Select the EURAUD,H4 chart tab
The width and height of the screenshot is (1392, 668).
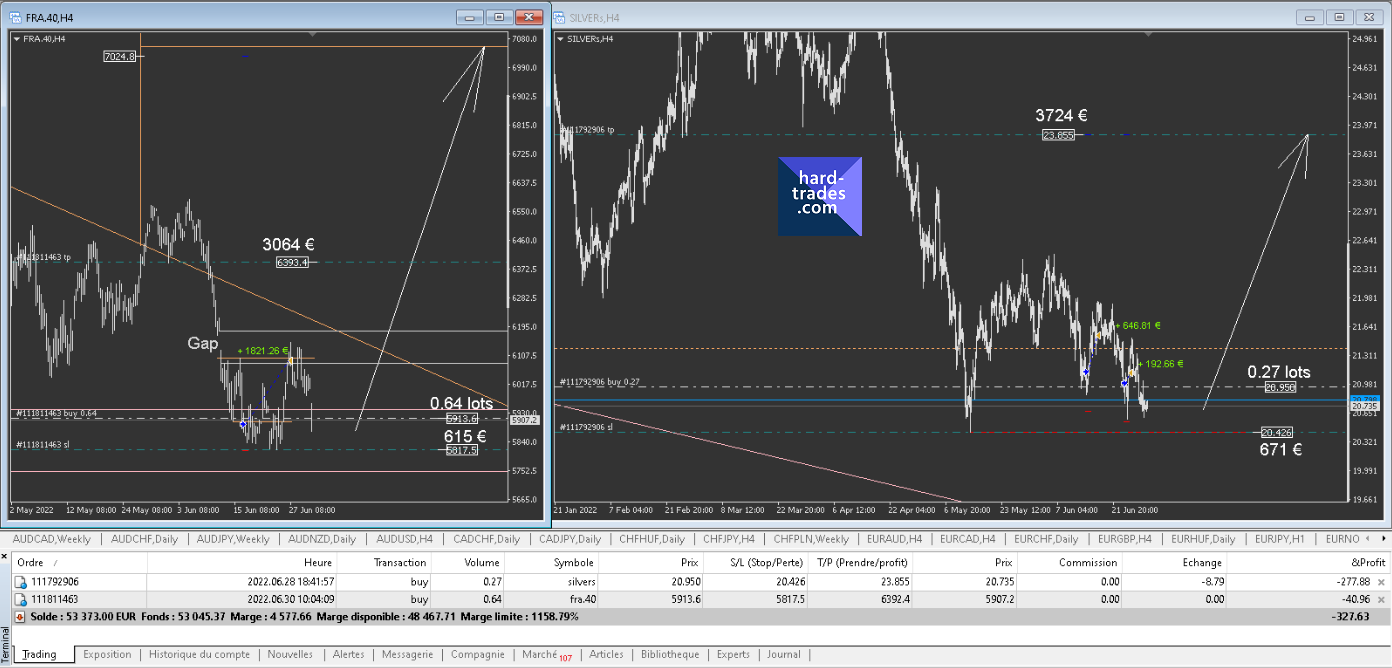897,539
